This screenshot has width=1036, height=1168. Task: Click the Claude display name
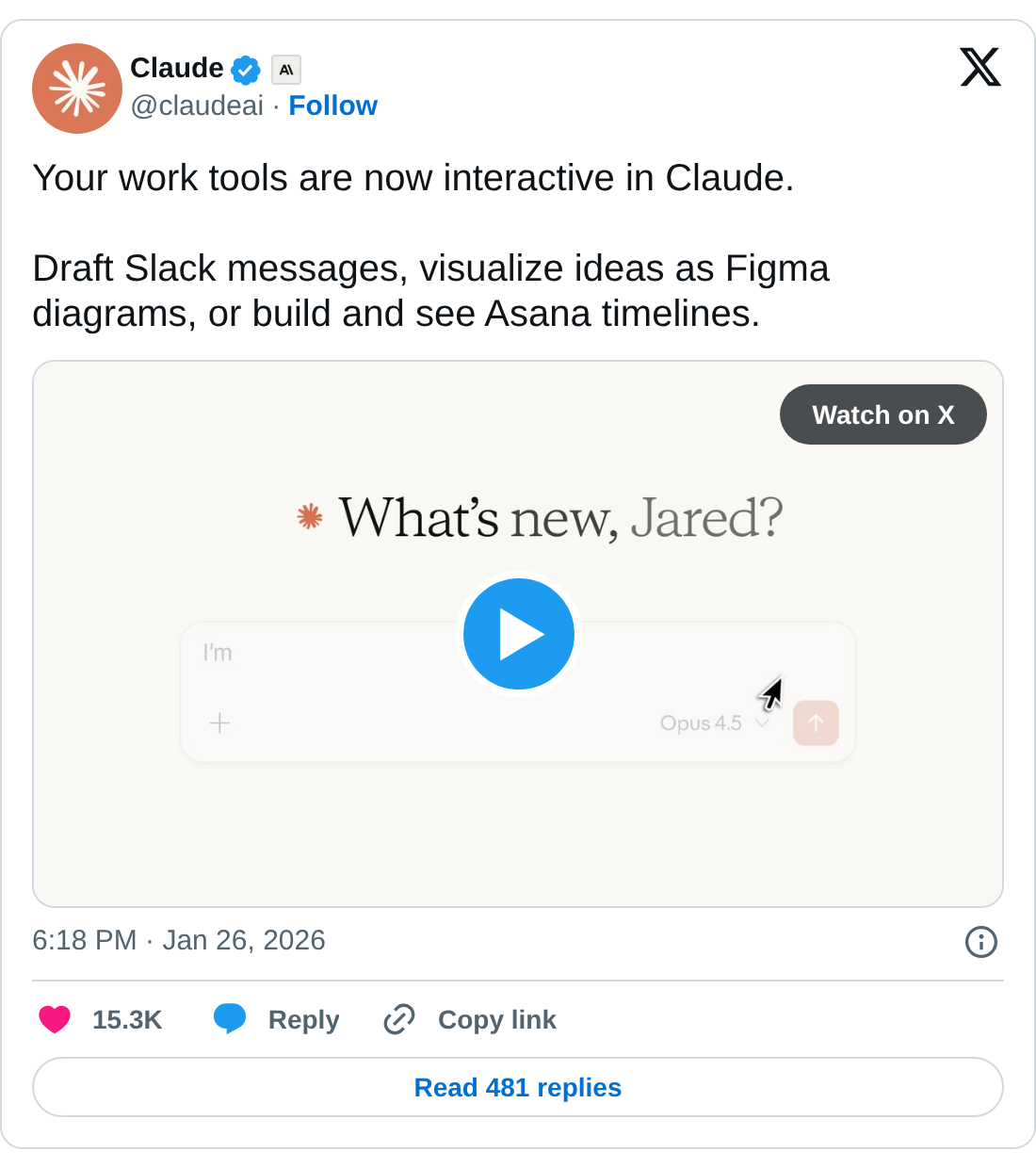pos(177,68)
